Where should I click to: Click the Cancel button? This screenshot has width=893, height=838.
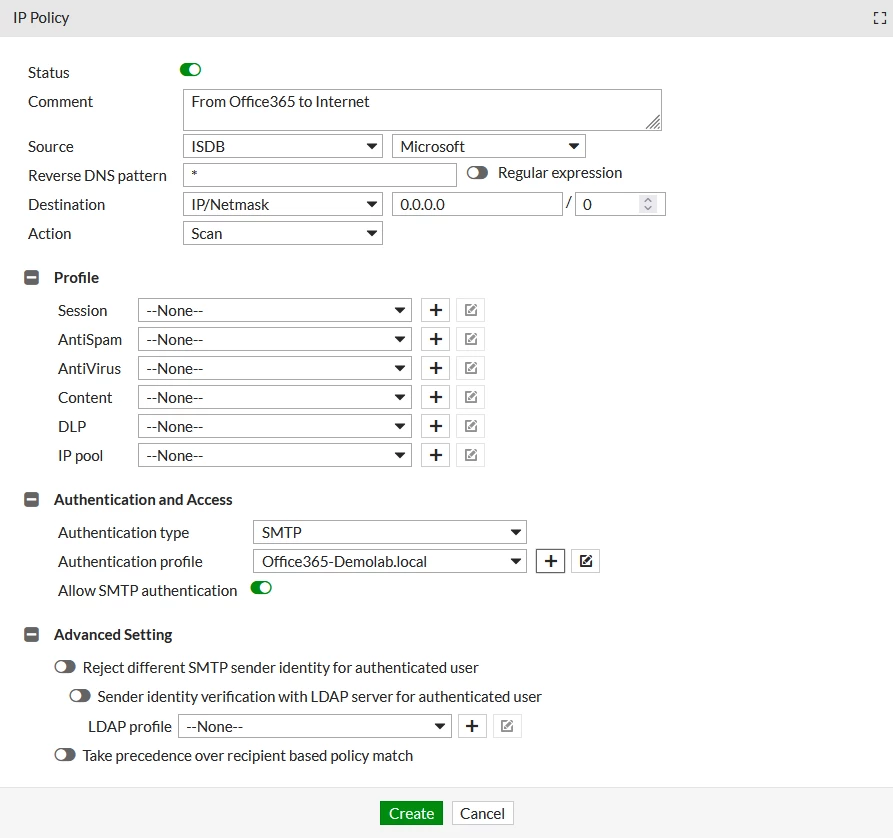(x=482, y=814)
